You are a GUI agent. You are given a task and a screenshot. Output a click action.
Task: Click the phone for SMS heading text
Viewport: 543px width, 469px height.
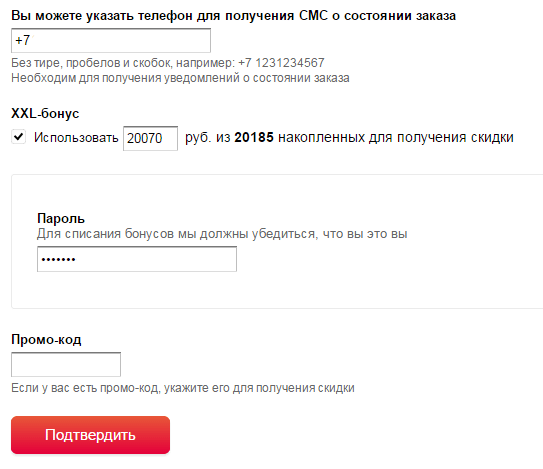(233, 16)
